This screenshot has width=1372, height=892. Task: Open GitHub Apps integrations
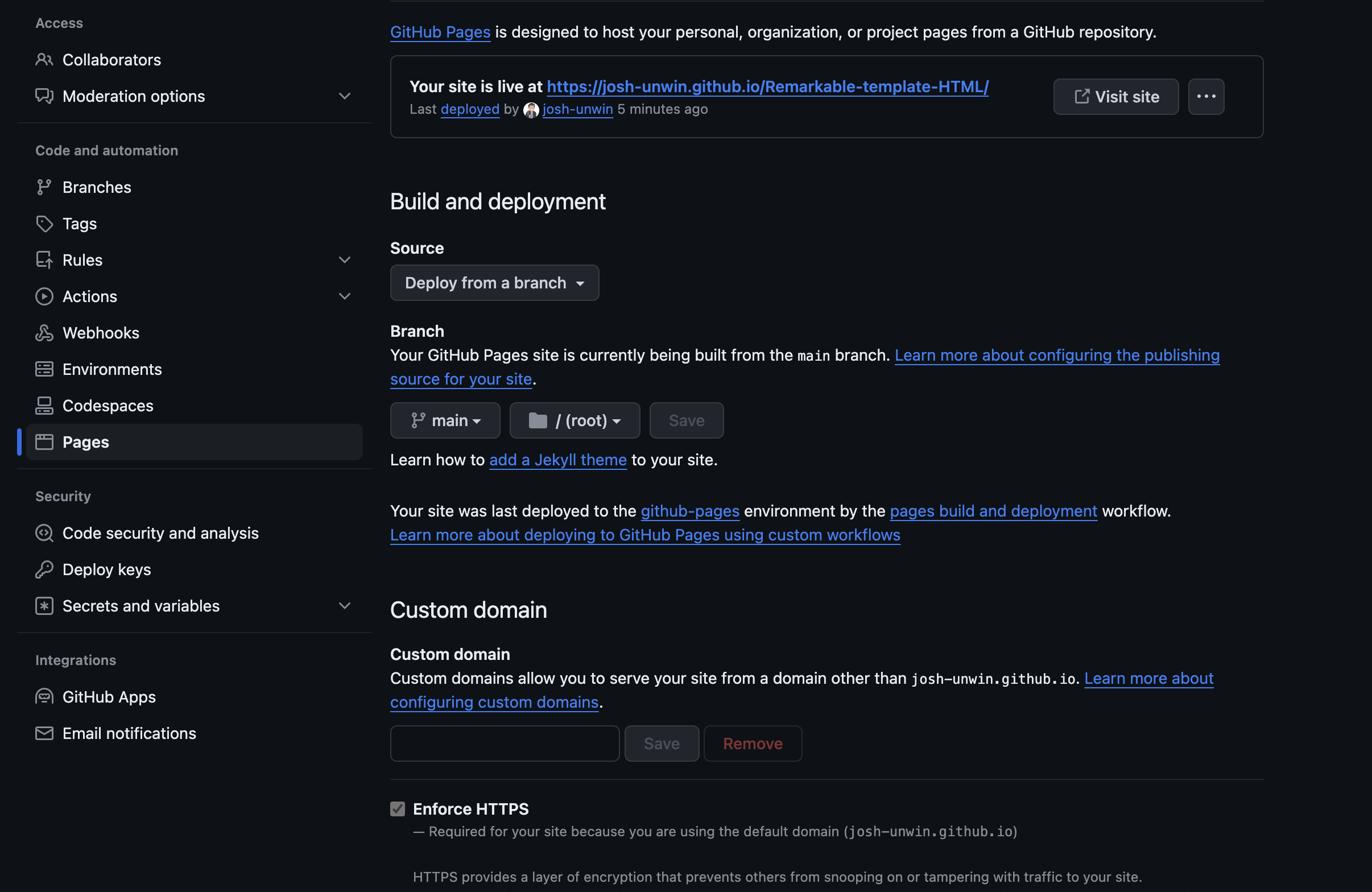[x=195, y=696]
